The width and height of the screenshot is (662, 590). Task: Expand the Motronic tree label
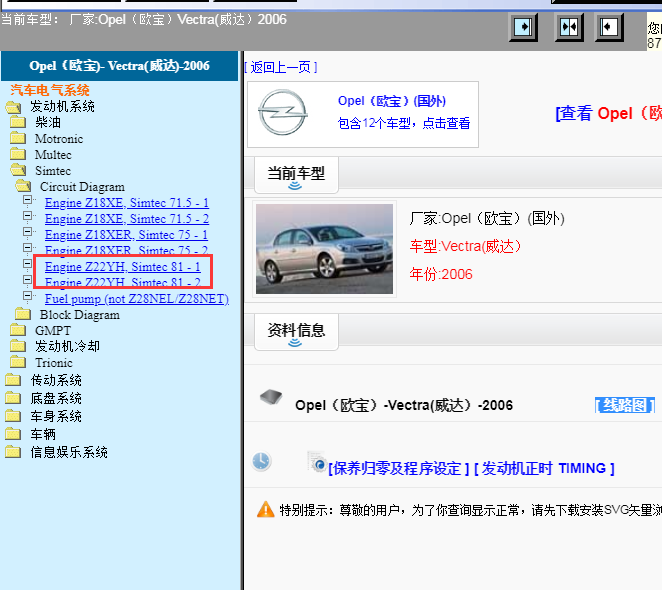pyautogui.click(x=59, y=139)
